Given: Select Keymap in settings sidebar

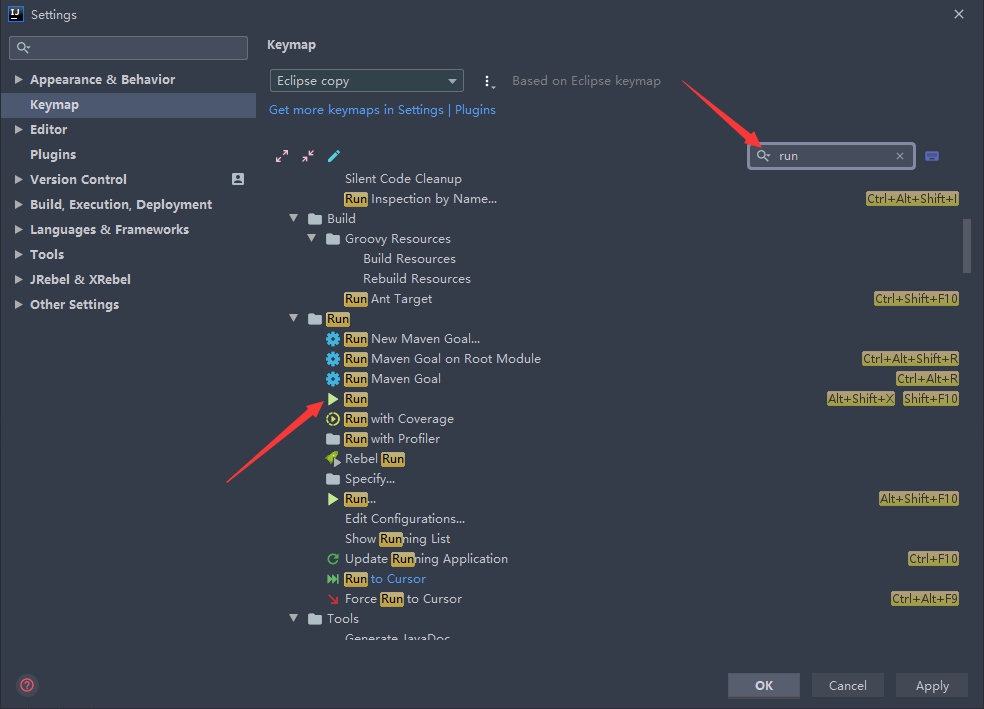Looking at the screenshot, I should tap(129, 105).
